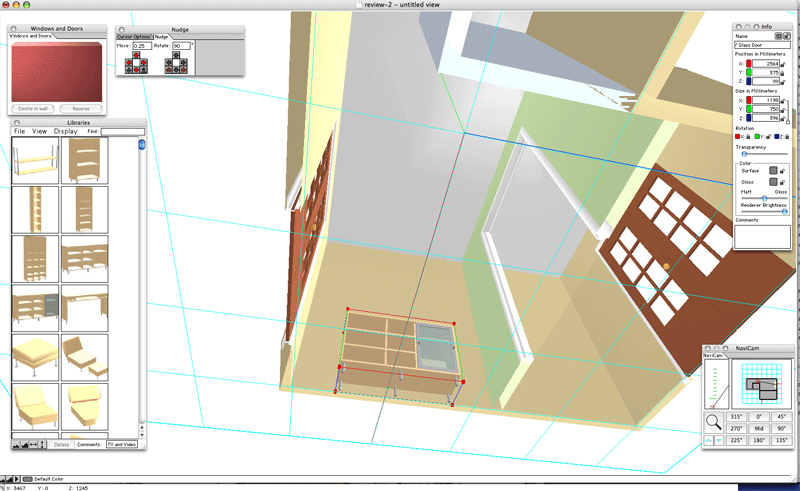Set NaviCam view to 90°

pos(780,427)
